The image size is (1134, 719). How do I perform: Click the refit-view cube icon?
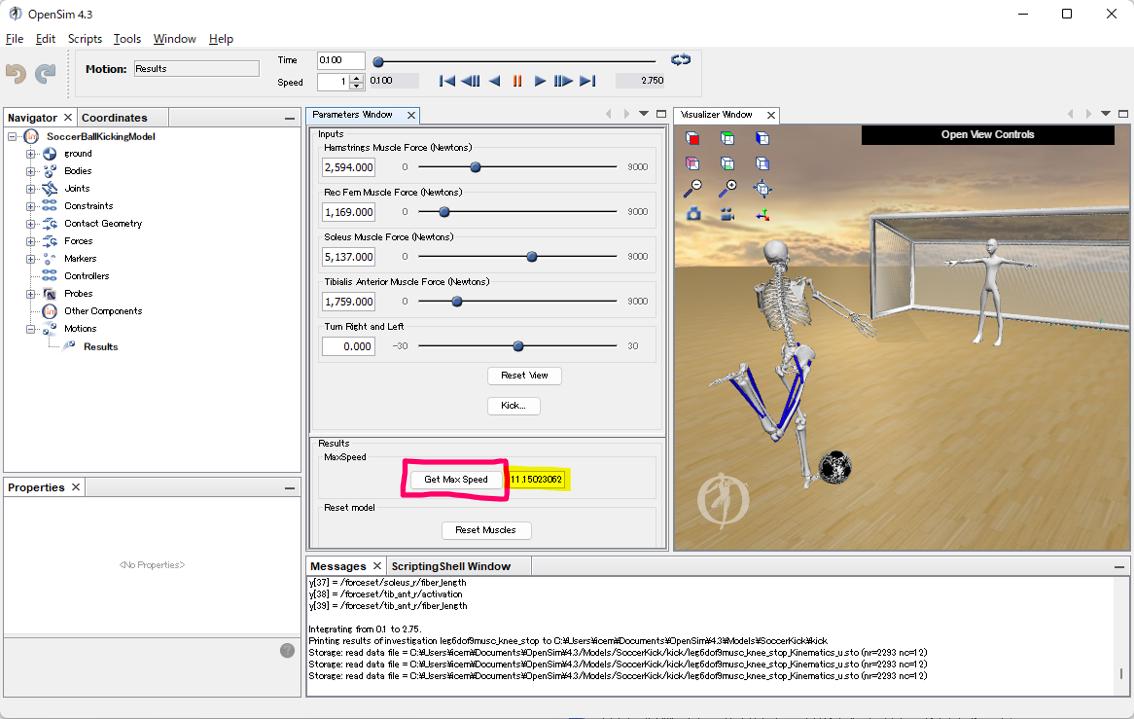(762, 188)
